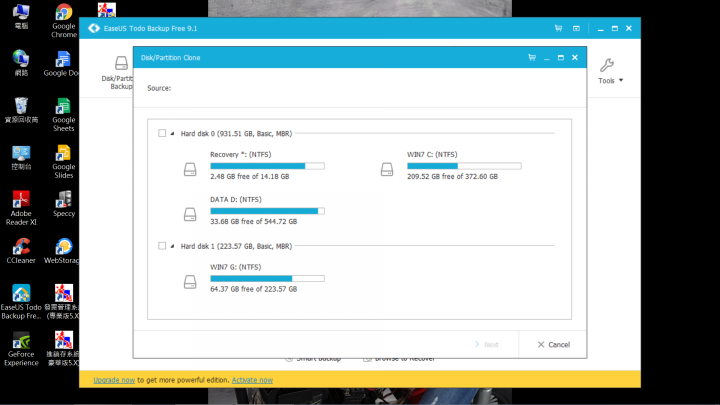The image size is (720, 405).
Task: Open the shopping cart in the clone dialog
Action: tap(532, 57)
